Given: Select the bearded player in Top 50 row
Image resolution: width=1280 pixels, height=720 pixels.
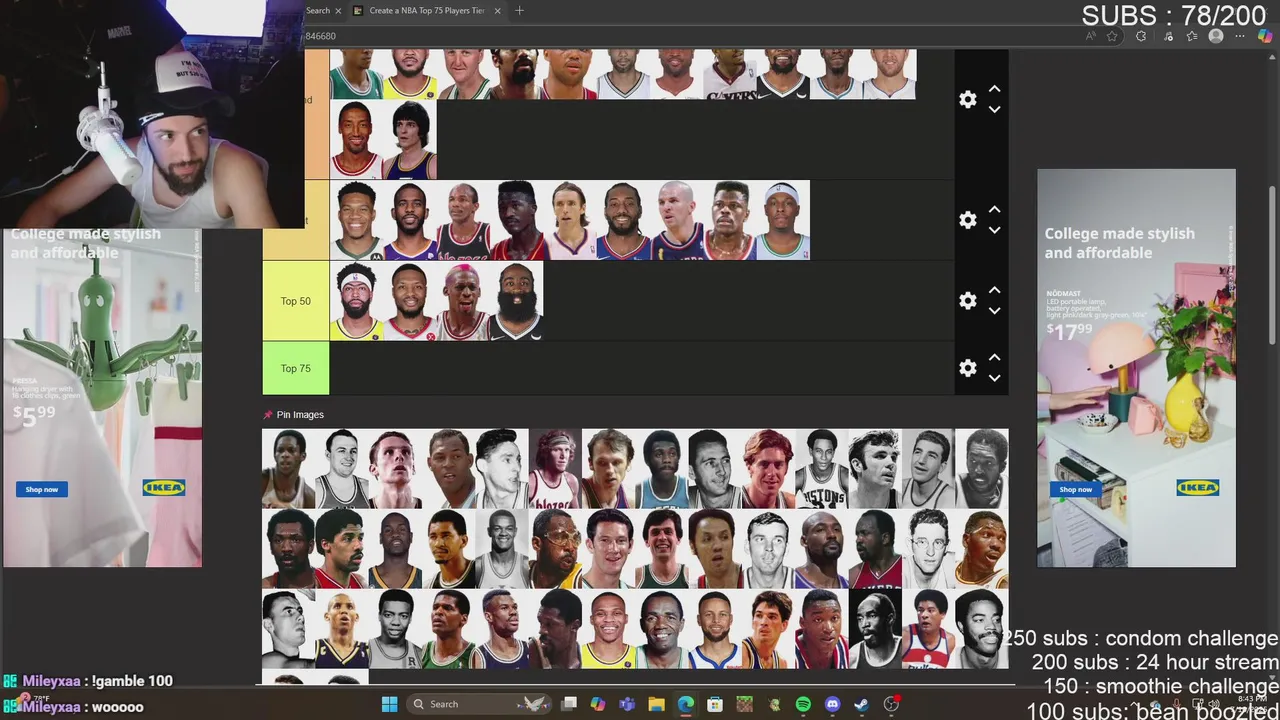Looking at the screenshot, I should [516, 301].
